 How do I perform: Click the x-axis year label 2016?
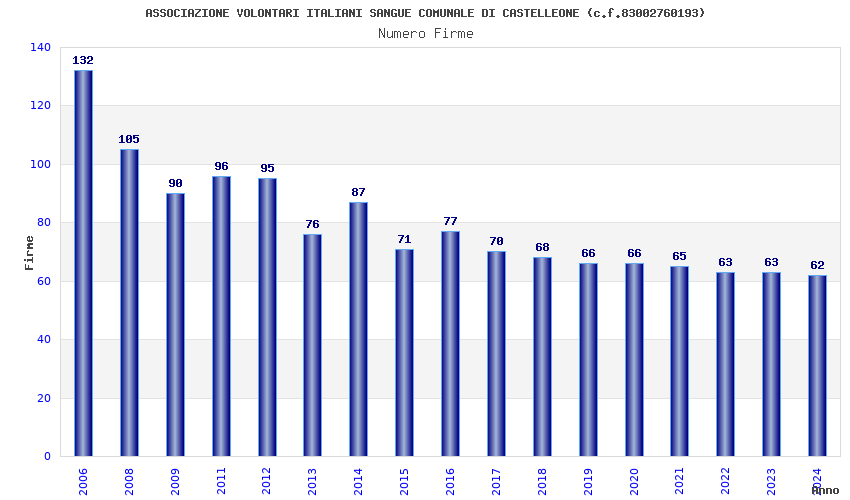450,482
